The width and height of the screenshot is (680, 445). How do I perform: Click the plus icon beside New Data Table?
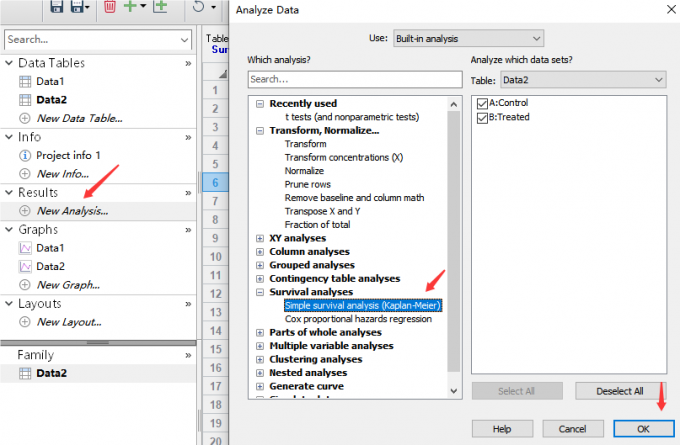click(x=25, y=118)
